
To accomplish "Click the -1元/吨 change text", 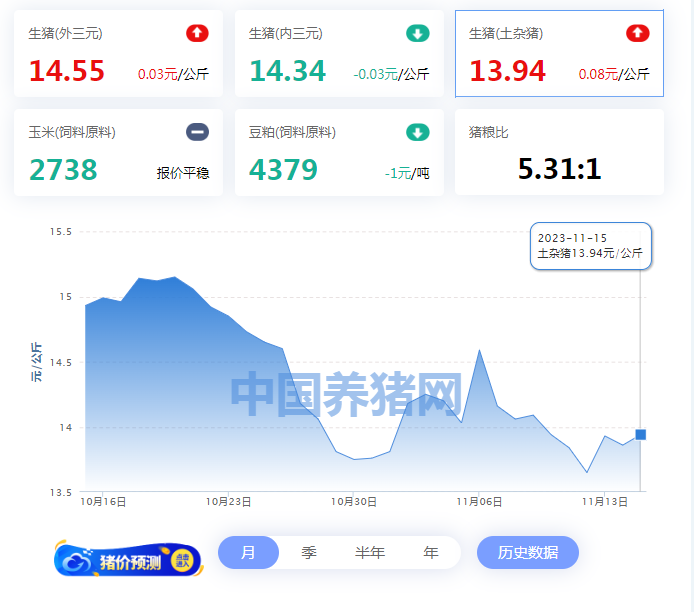I will pyautogui.click(x=407, y=173).
